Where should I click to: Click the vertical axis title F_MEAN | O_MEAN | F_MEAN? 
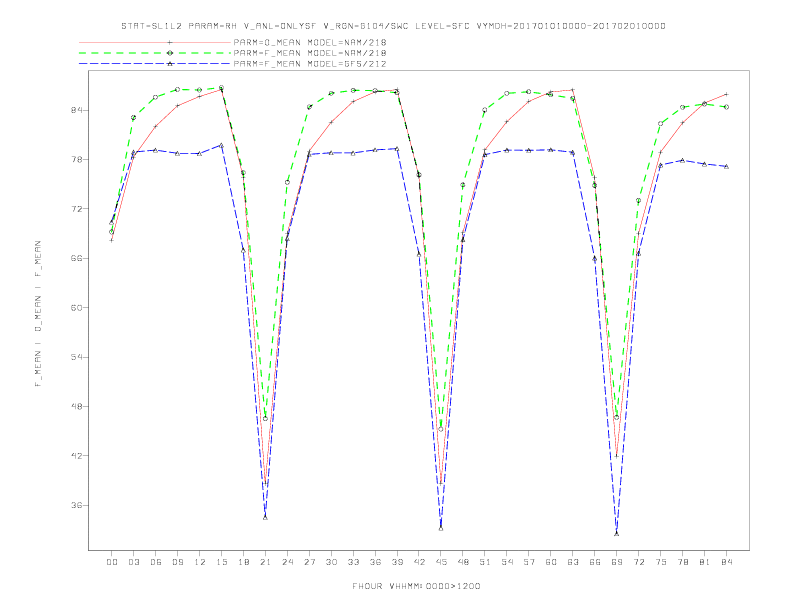coord(38,314)
